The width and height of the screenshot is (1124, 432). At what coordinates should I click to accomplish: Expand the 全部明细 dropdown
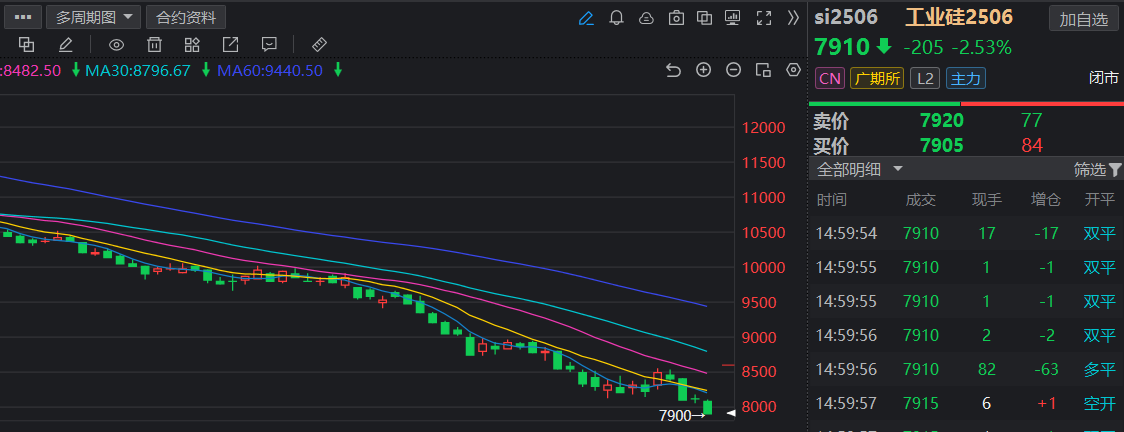[x=859, y=170]
